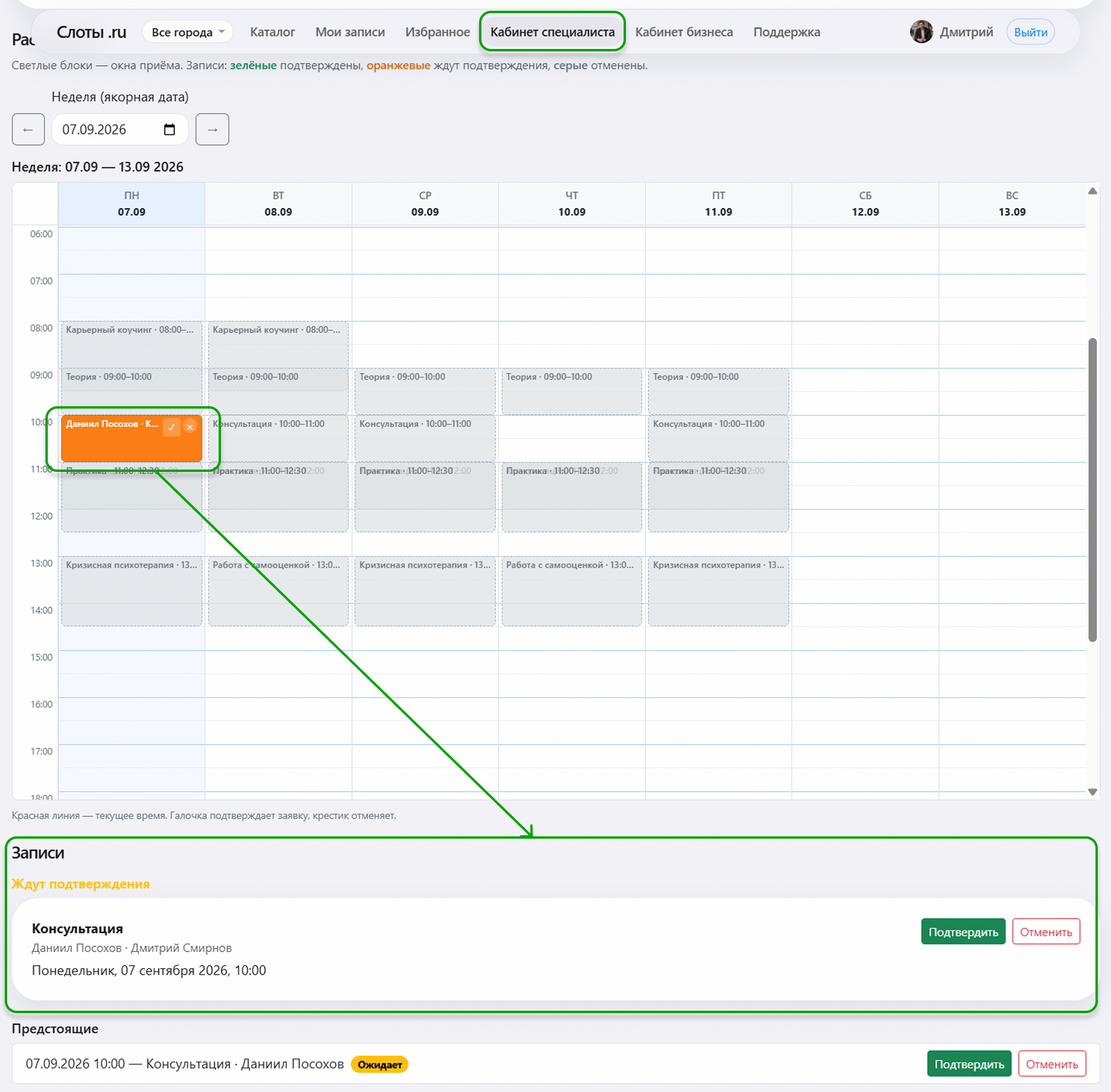This screenshot has height=1092, width=1111.
Task: Open Кабинет бизнеса
Action: coord(684,32)
